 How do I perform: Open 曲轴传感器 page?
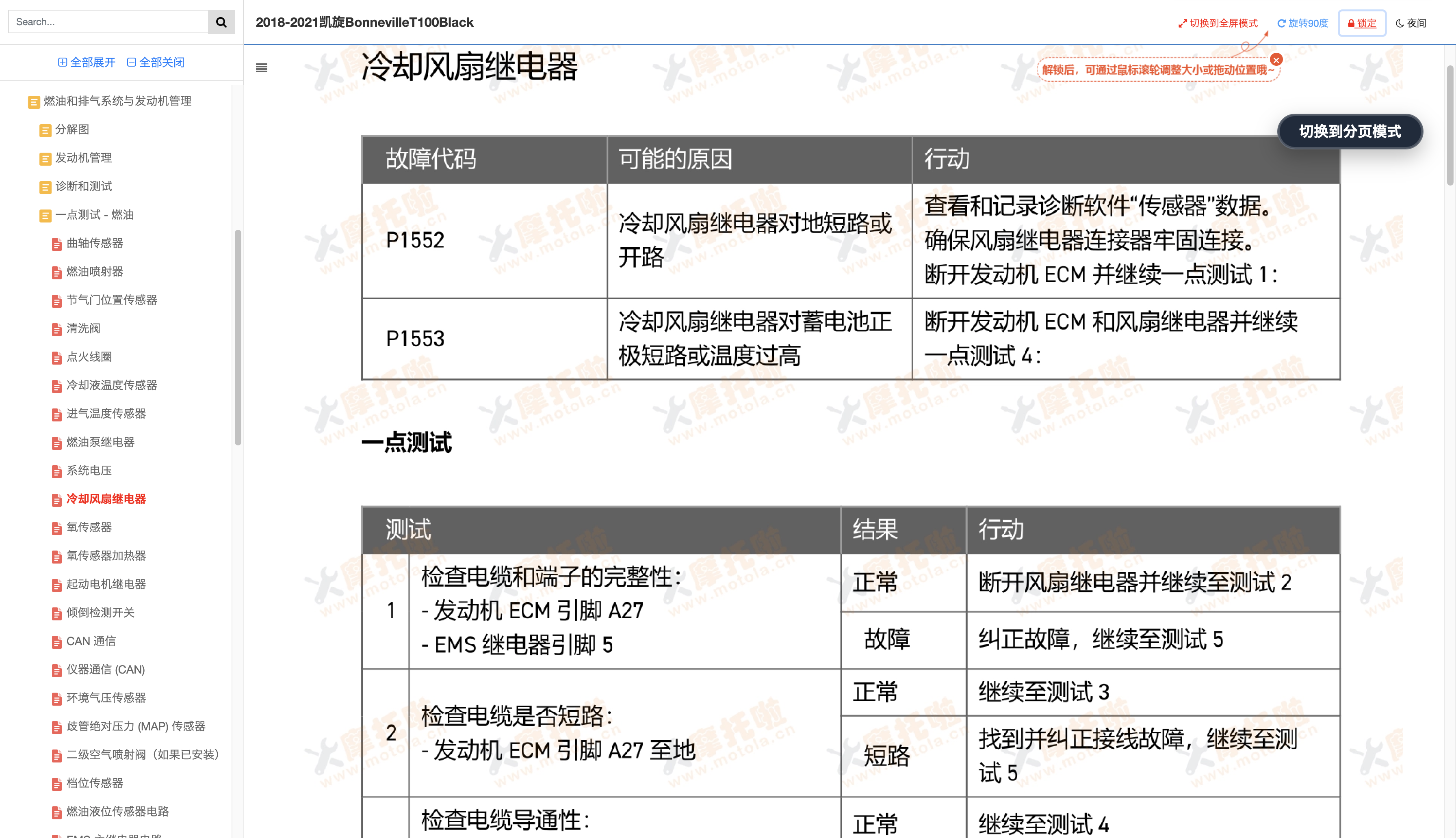coord(87,243)
